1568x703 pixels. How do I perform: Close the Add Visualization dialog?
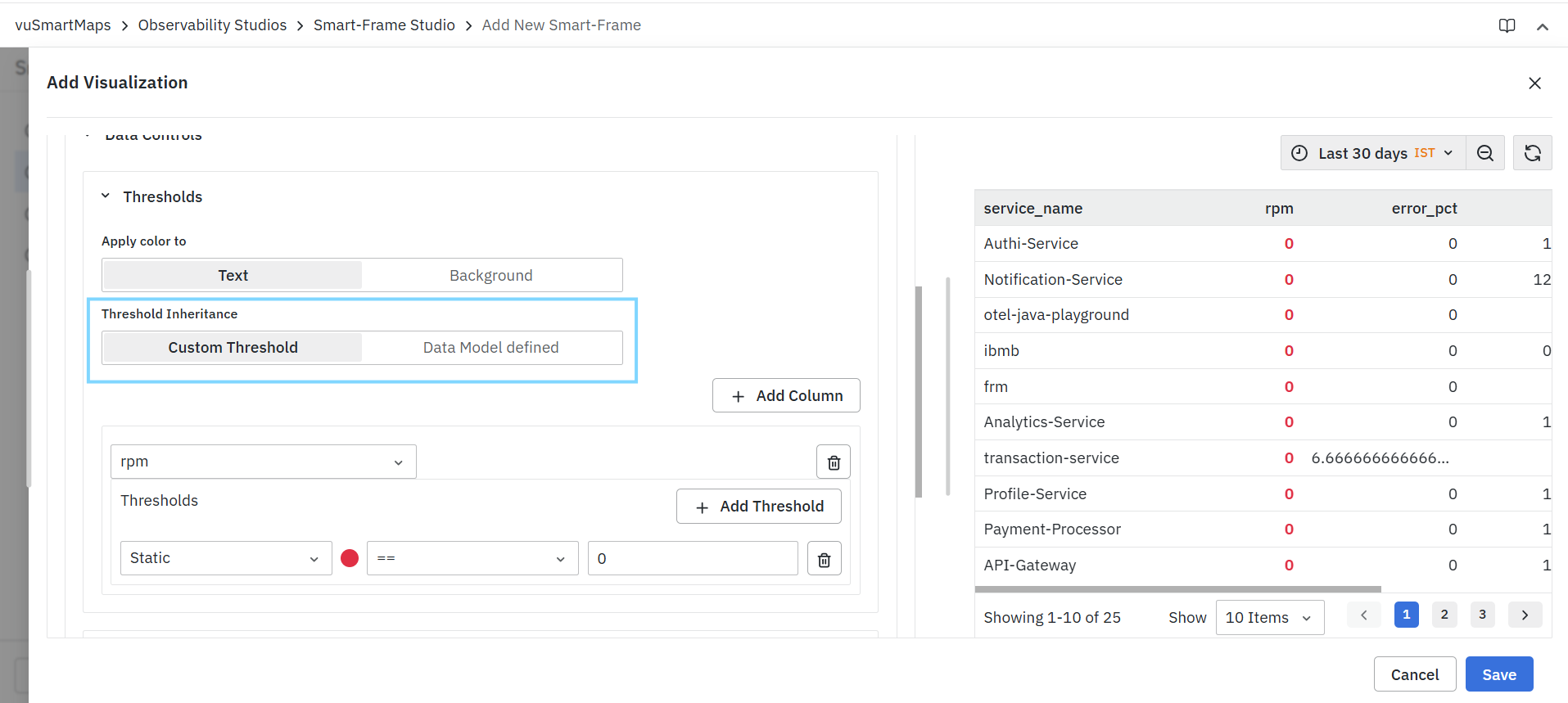click(x=1534, y=83)
